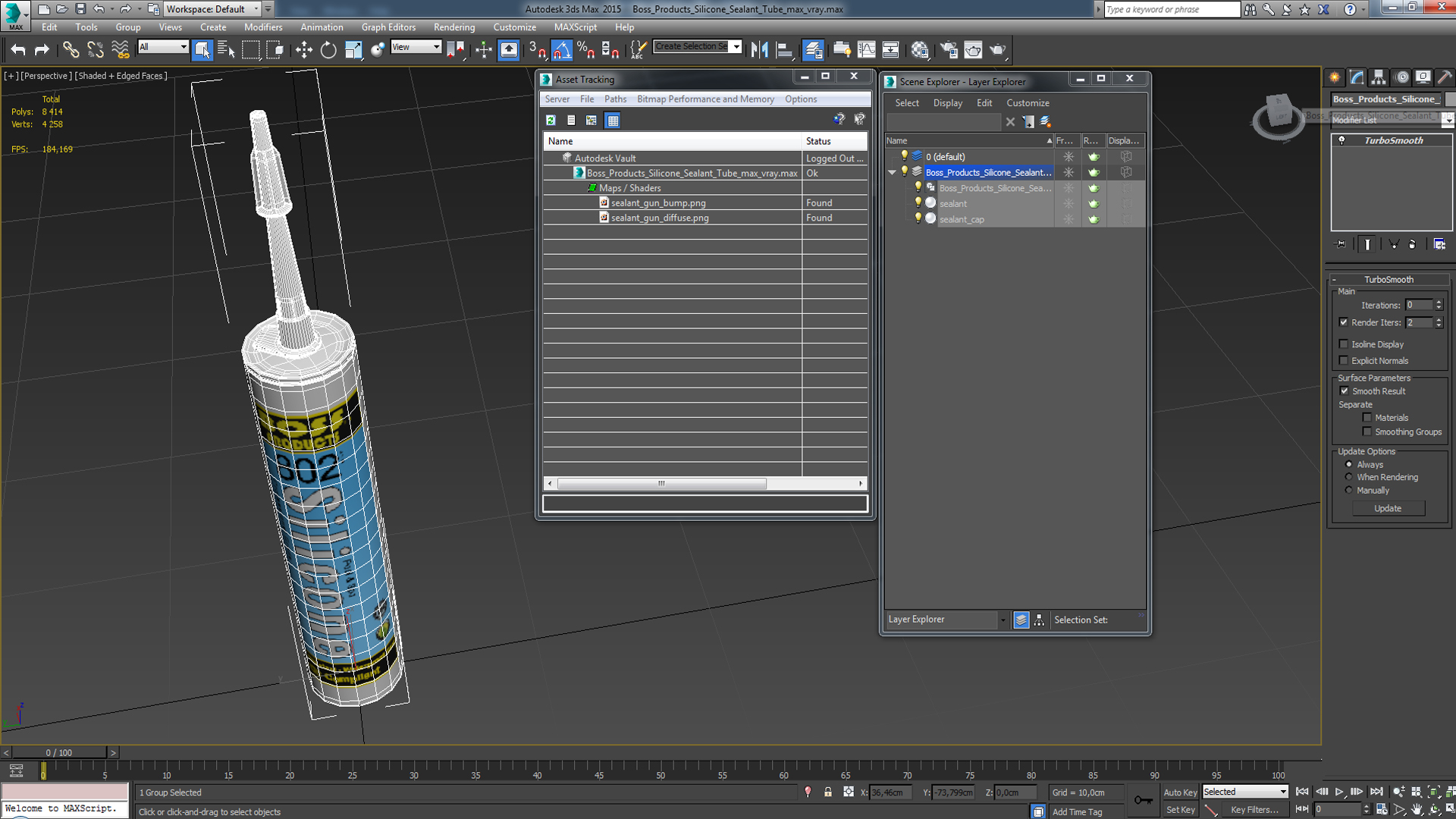Click Asset Tracking horizontal scrollbar thumb
Viewport: 1456px width, 819px height.
click(661, 483)
